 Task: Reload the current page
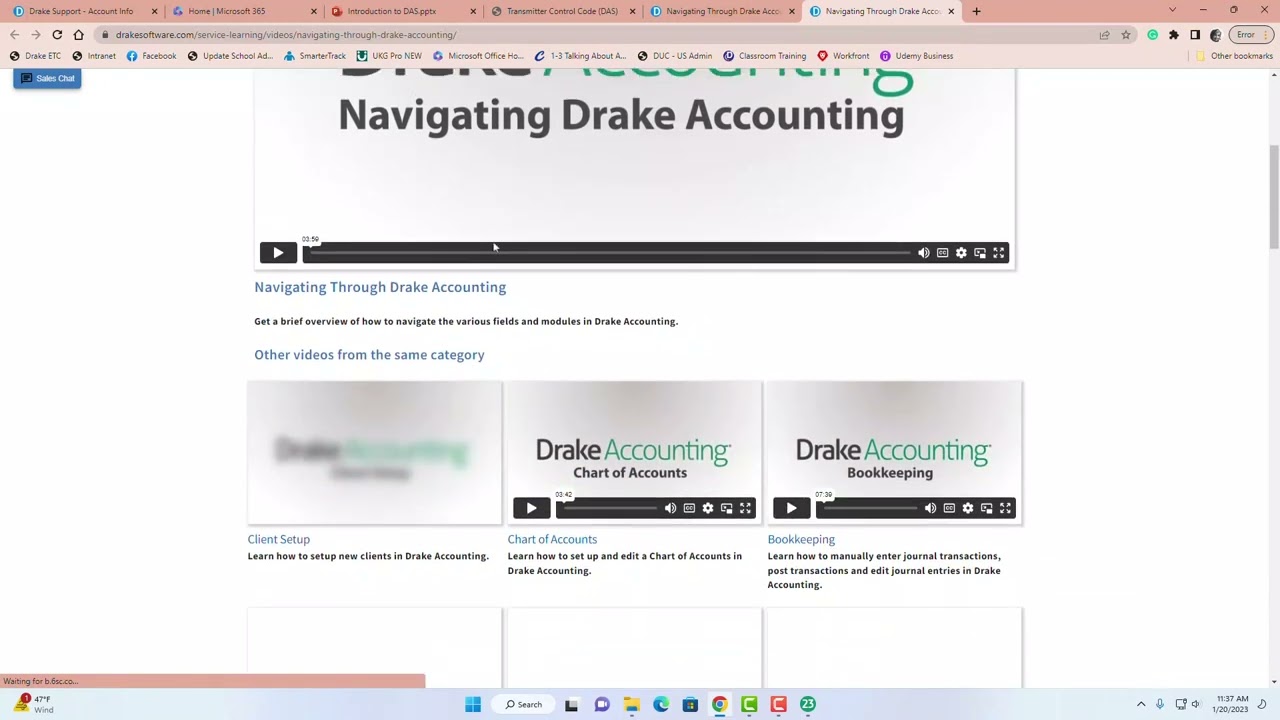point(57,35)
